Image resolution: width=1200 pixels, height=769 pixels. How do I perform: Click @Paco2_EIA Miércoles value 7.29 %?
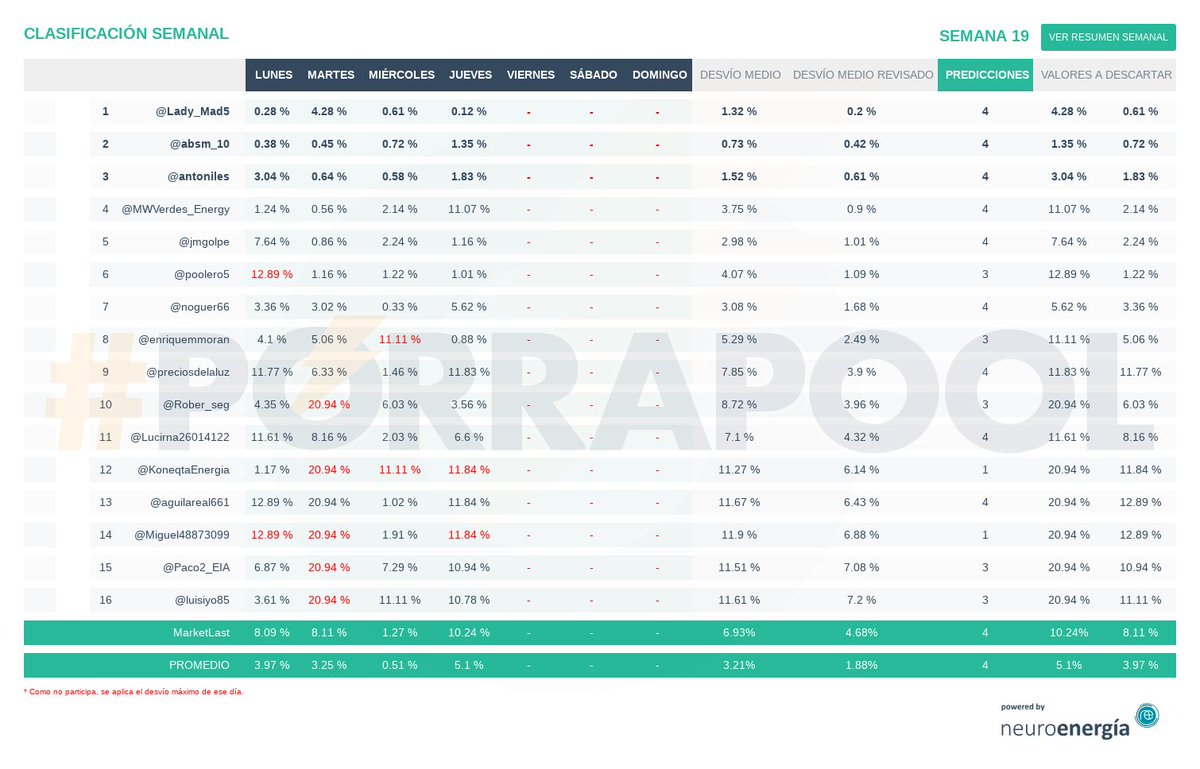coord(400,567)
